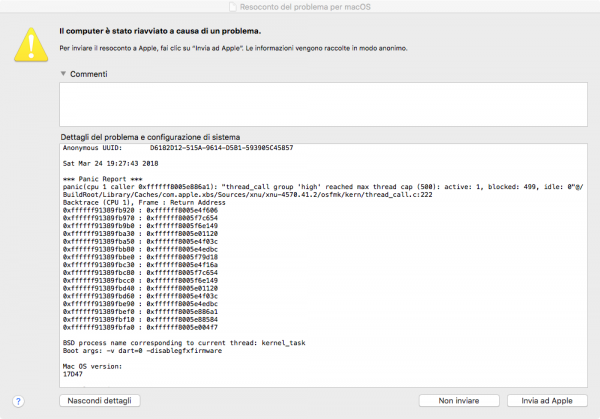
Task: Open help with the question mark button
Action: (x=18, y=401)
